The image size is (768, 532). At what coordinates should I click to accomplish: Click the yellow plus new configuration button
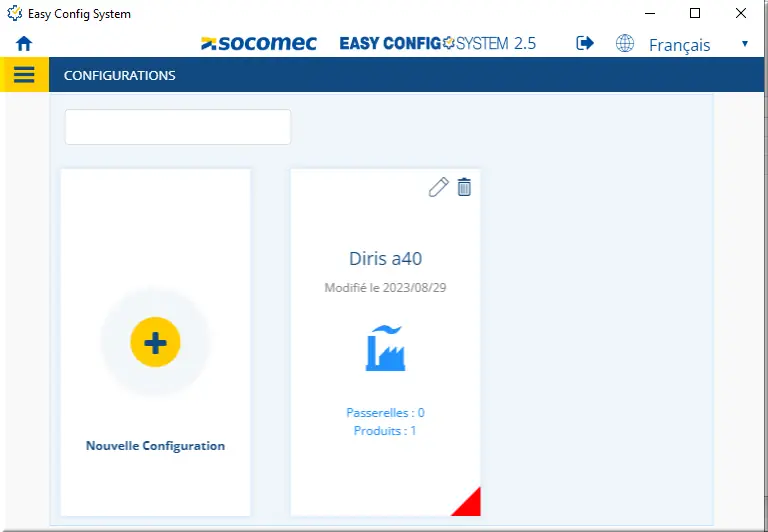click(155, 342)
